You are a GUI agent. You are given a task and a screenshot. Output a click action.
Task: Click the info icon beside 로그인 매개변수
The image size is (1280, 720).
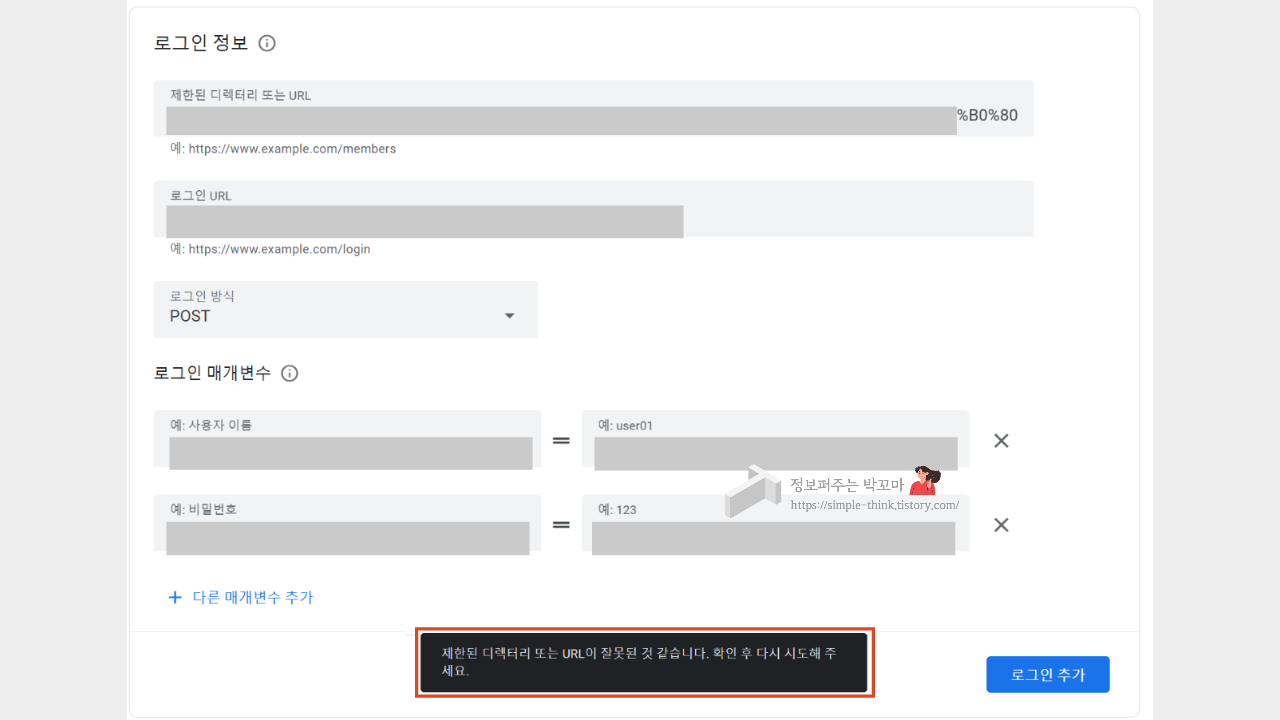tap(290, 373)
